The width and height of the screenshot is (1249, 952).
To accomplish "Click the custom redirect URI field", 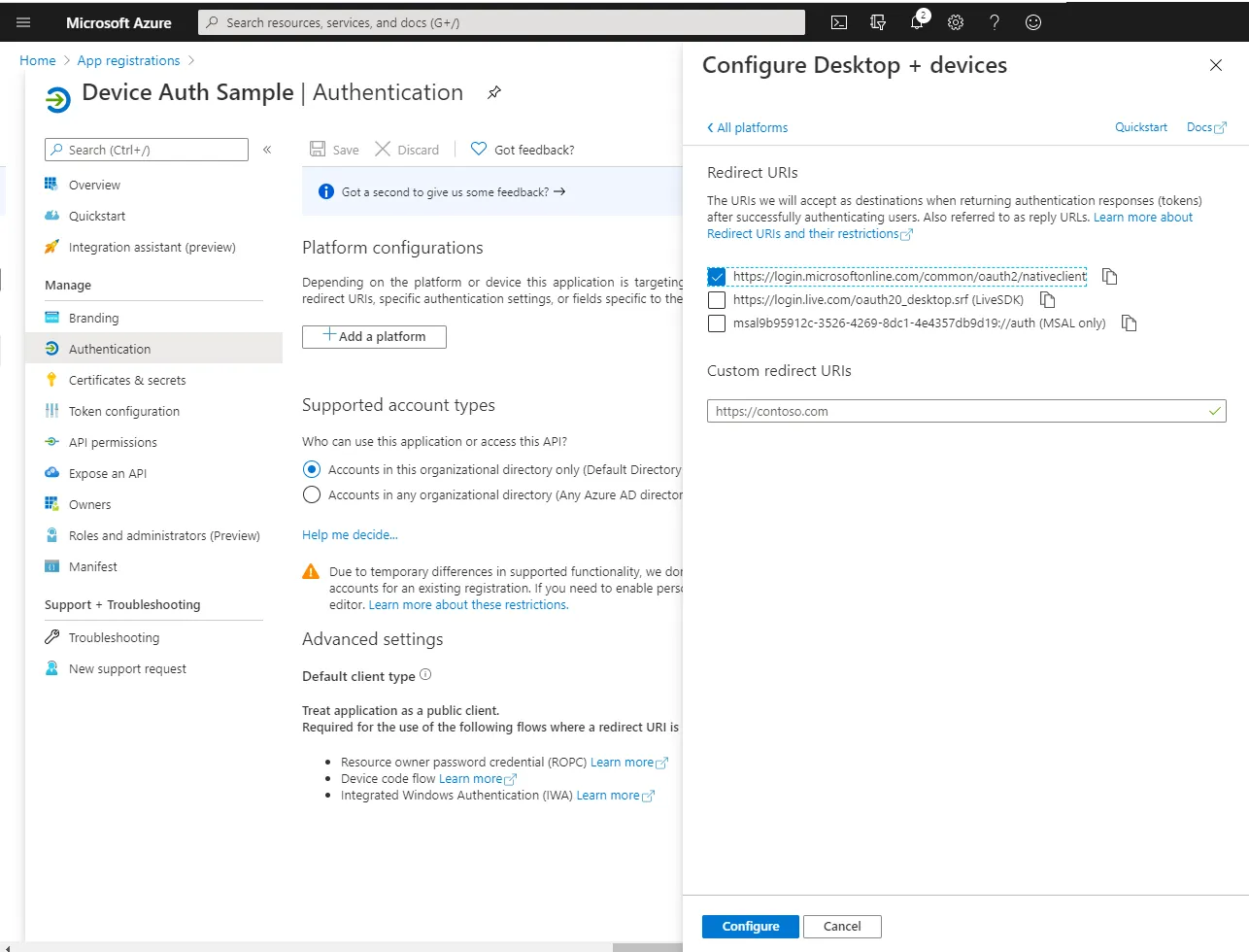I will click(957, 411).
